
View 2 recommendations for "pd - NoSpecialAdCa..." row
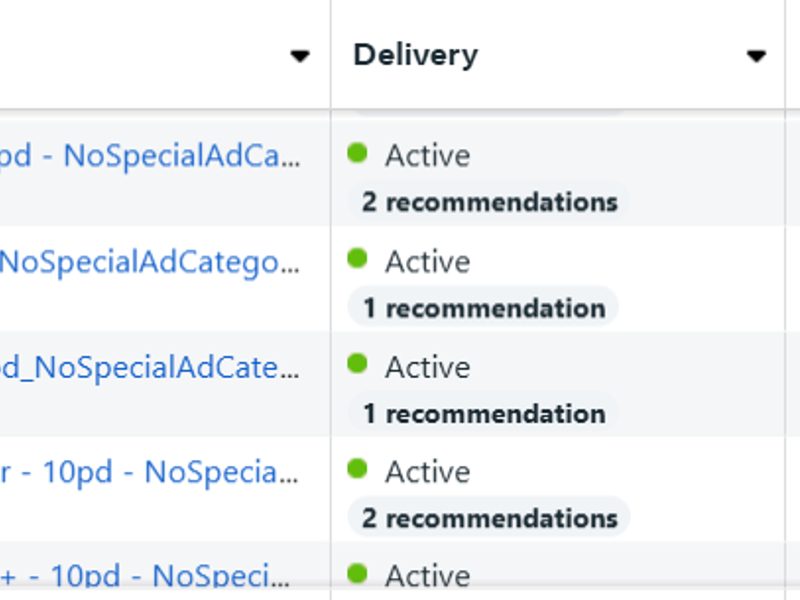[x=489, y=202]
